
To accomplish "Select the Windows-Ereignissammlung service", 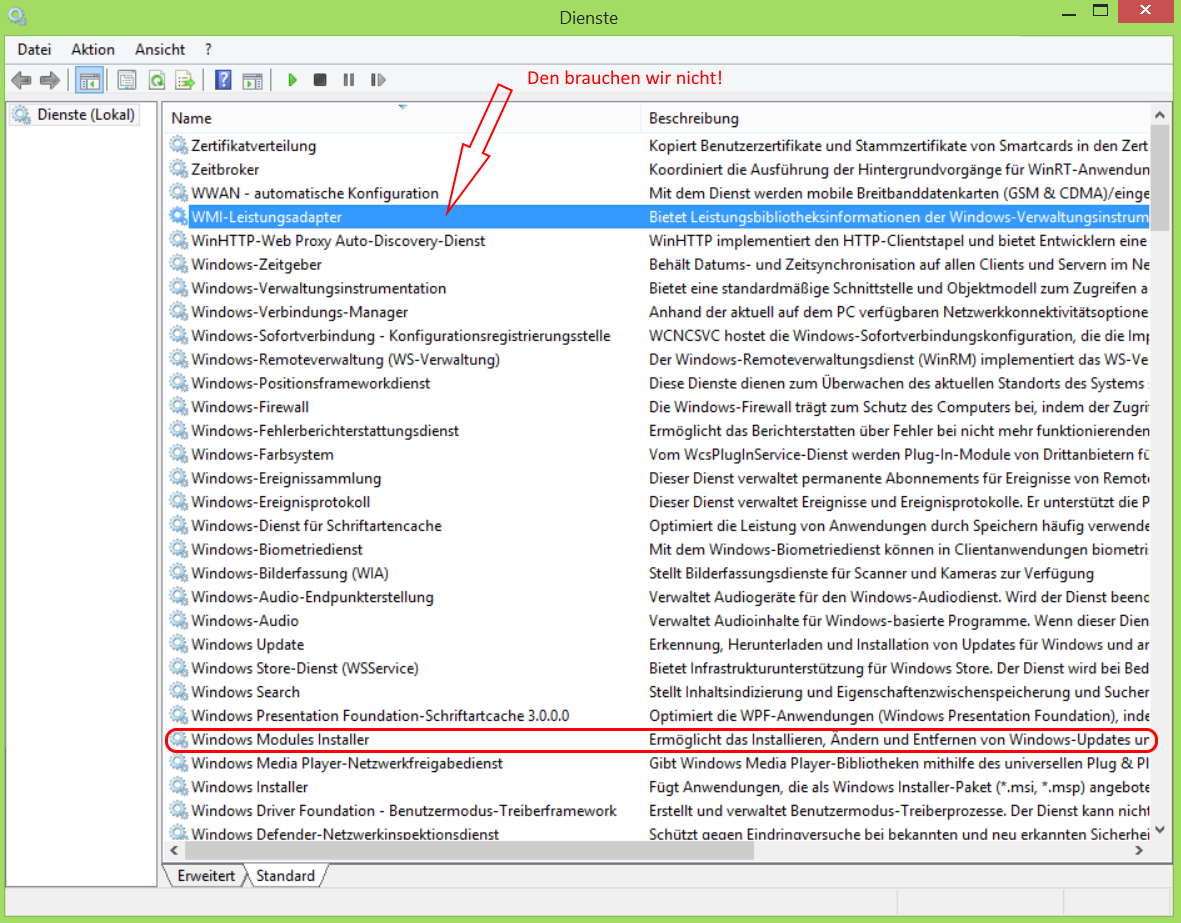I will (x=658, y=478).
